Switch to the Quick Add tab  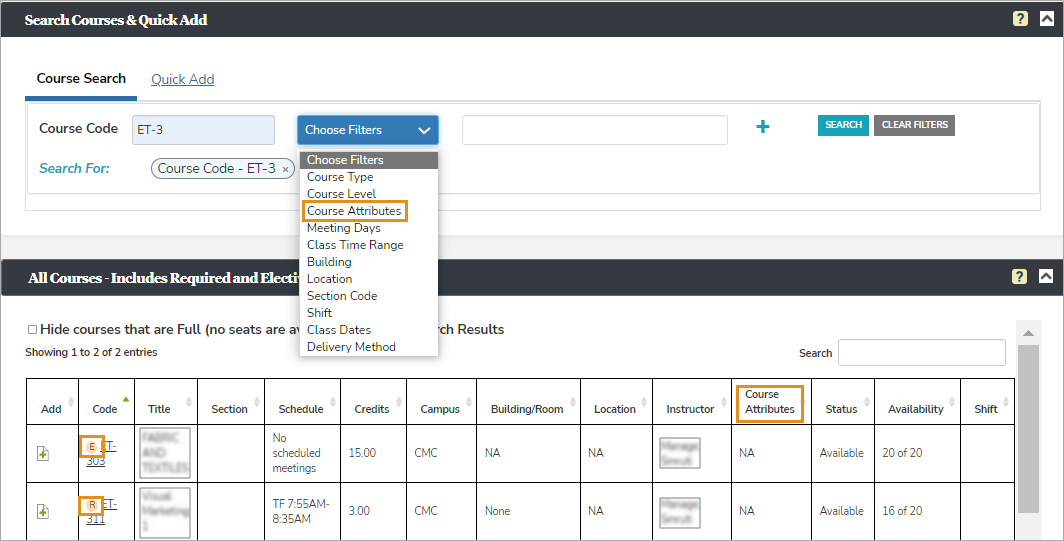182,79
